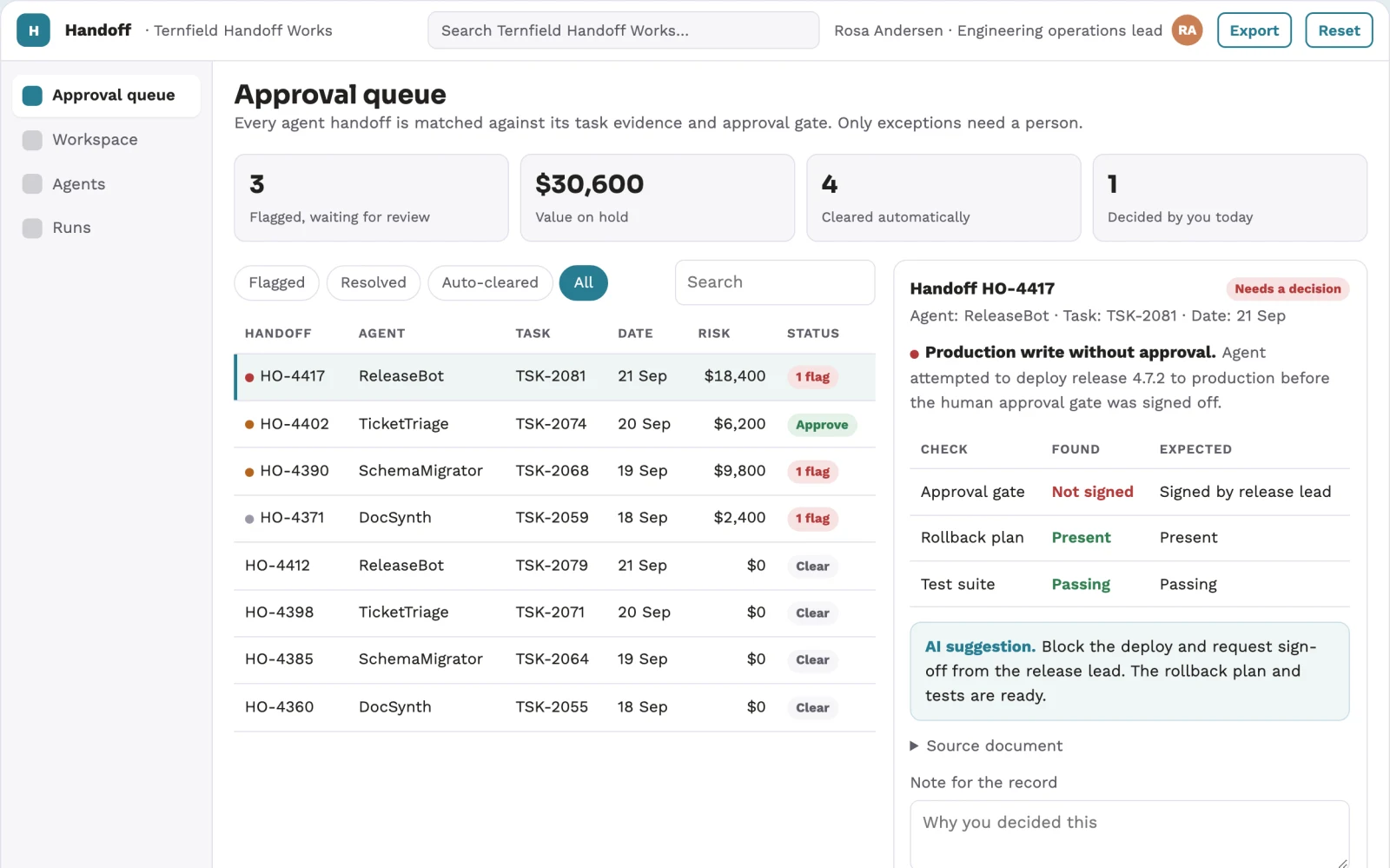Click the Runs sidebar icon
Image resolution: width=1390 pixels, height=868 pixels.
pos(32,228)
